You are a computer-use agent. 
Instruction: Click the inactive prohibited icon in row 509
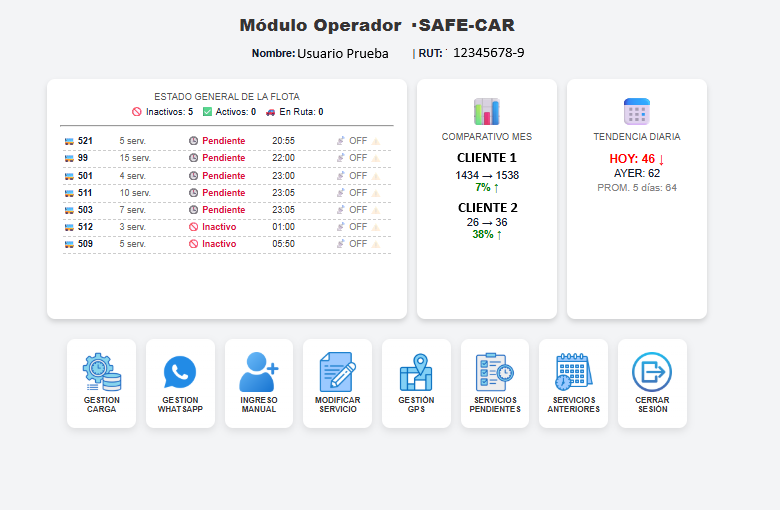click(194, 244)
